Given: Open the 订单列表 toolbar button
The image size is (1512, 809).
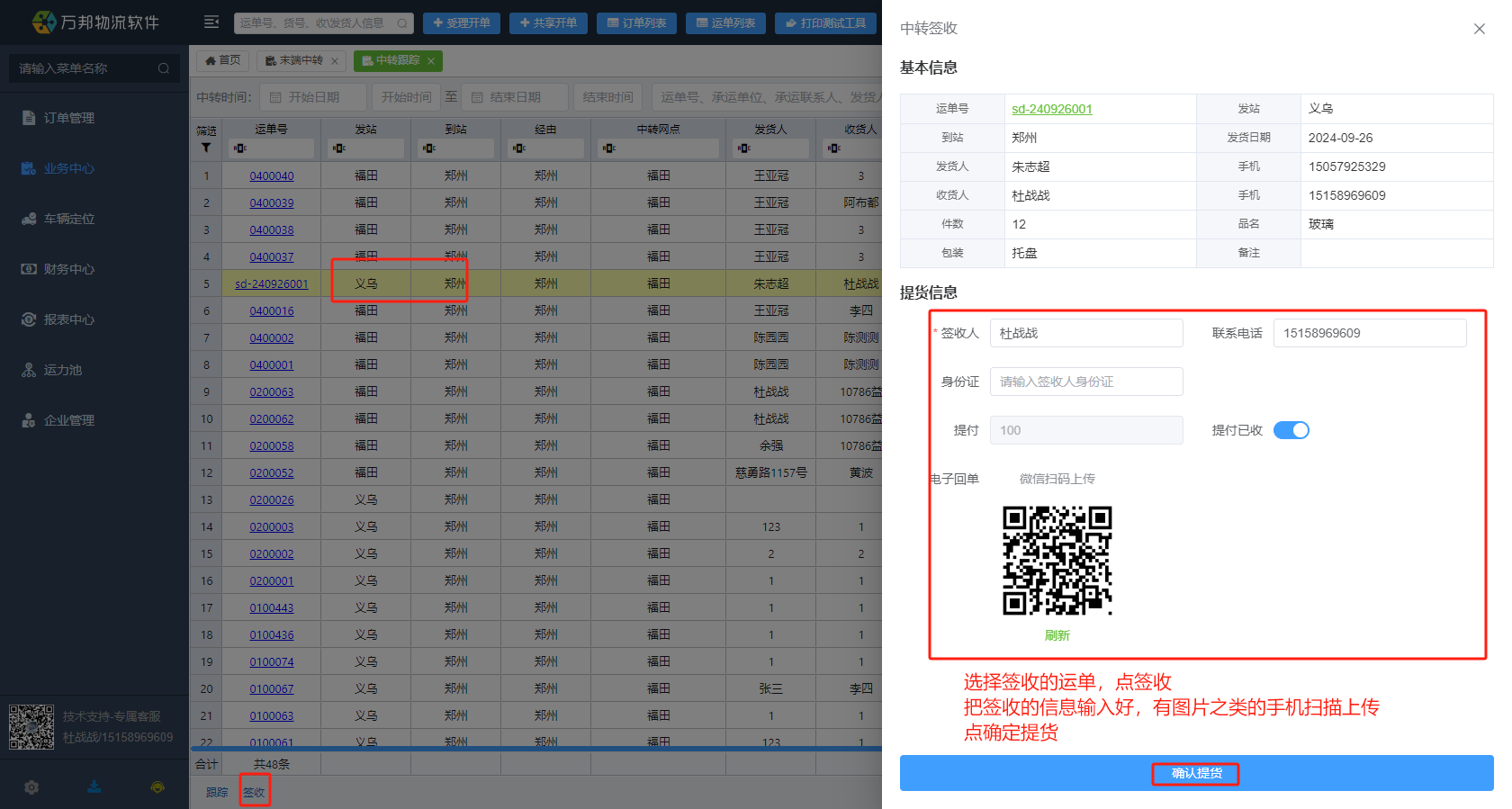Looking at the screenshot, I should tap(636, 23).
